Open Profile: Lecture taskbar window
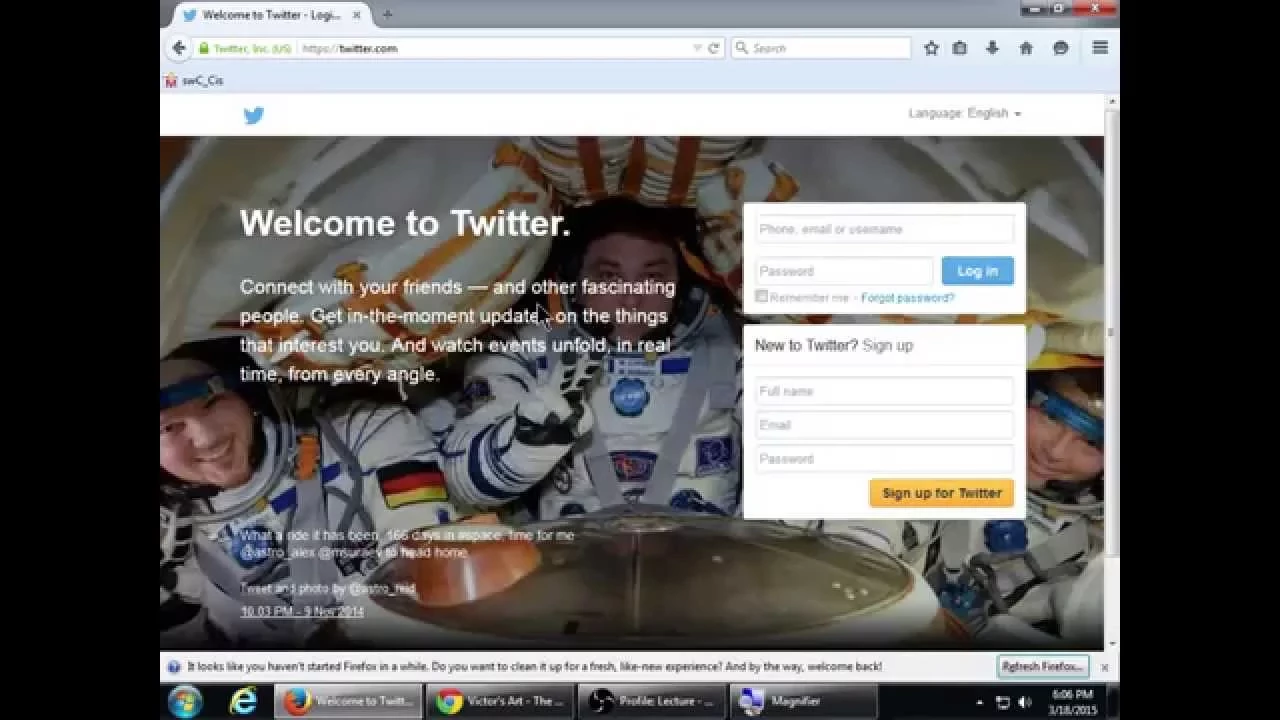1280x720 pixels. (652, 701)
